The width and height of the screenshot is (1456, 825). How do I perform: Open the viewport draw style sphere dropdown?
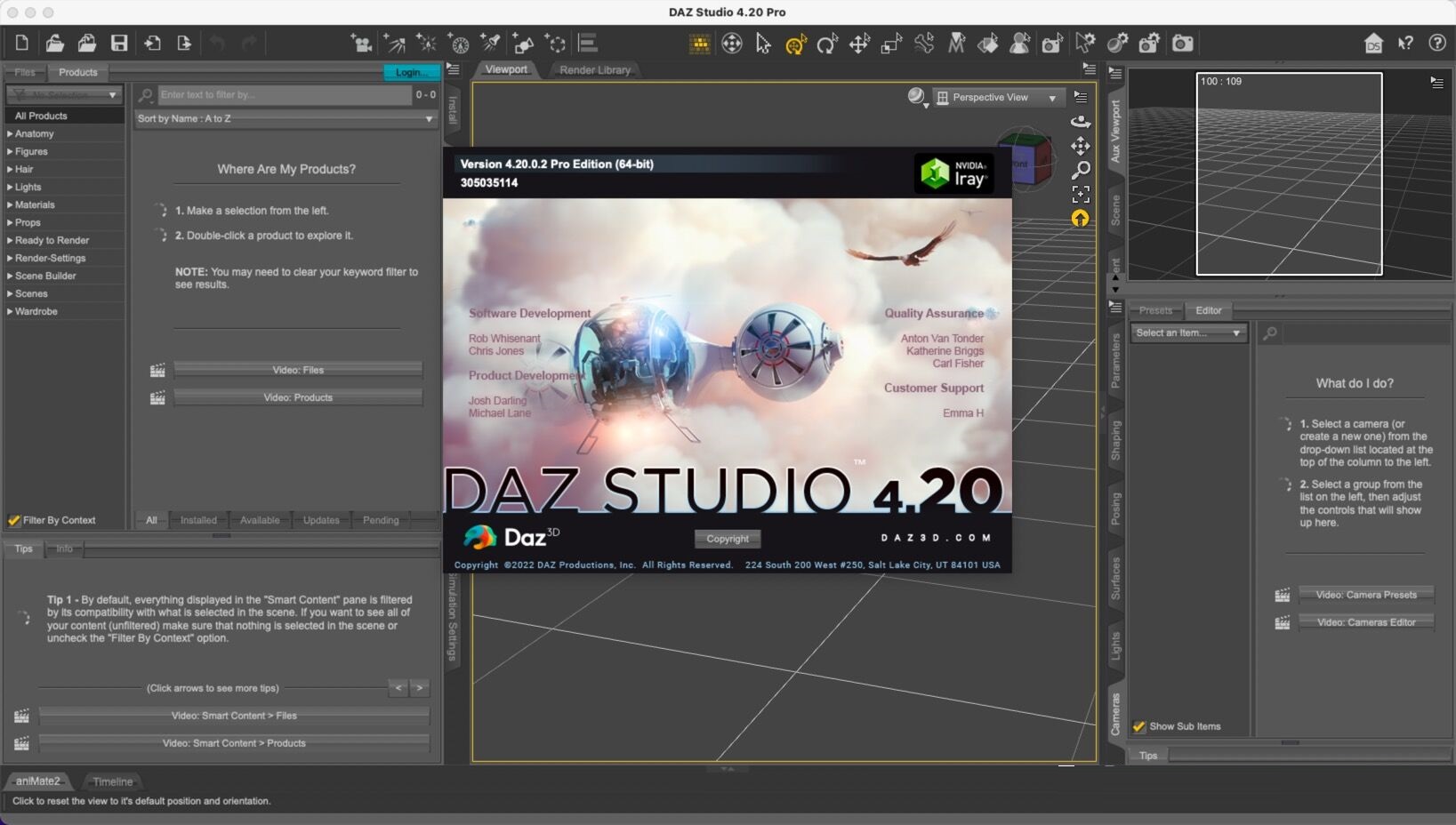click(x=917, y=97)
